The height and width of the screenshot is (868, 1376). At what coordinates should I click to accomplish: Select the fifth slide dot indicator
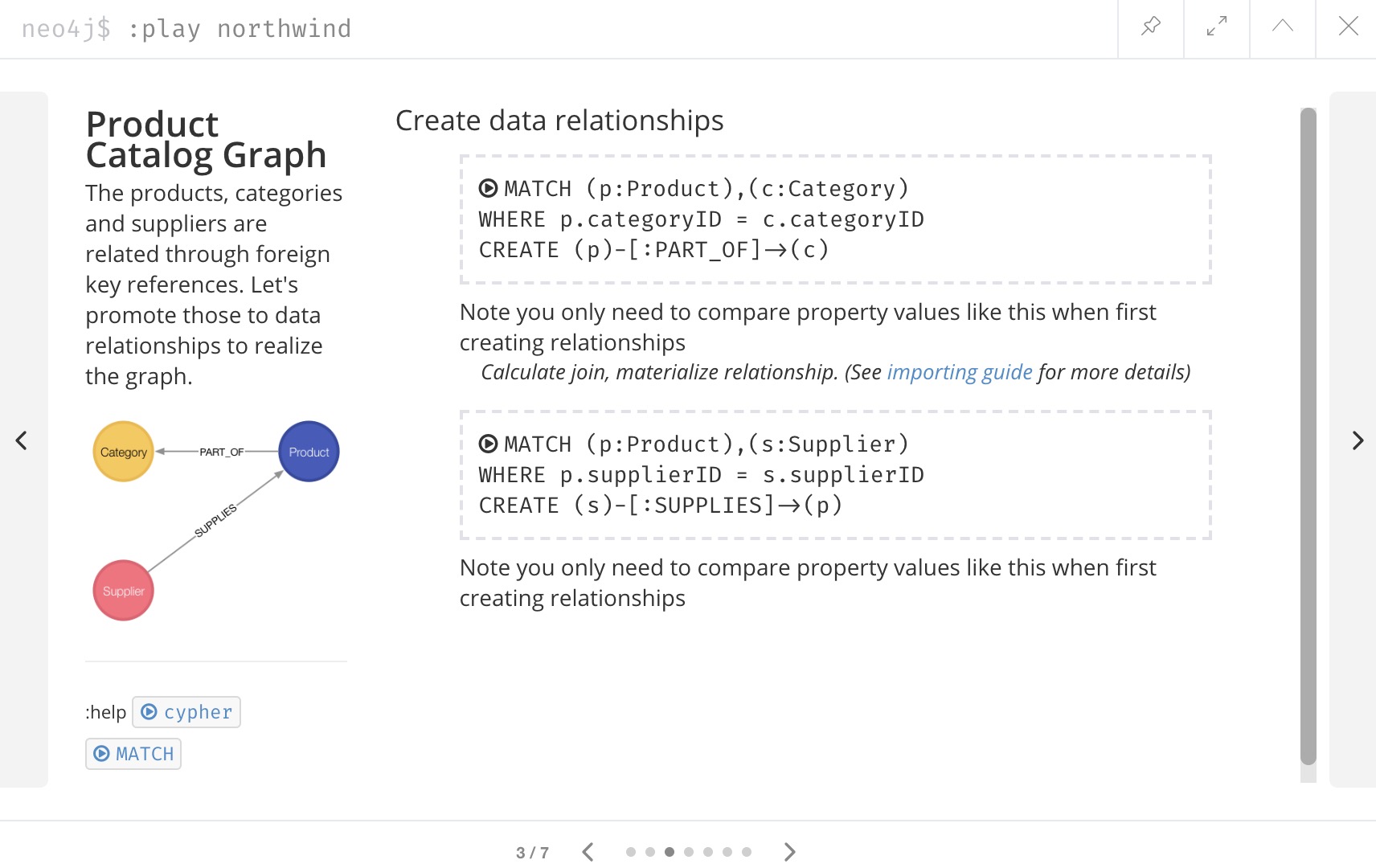coord(708,852)
